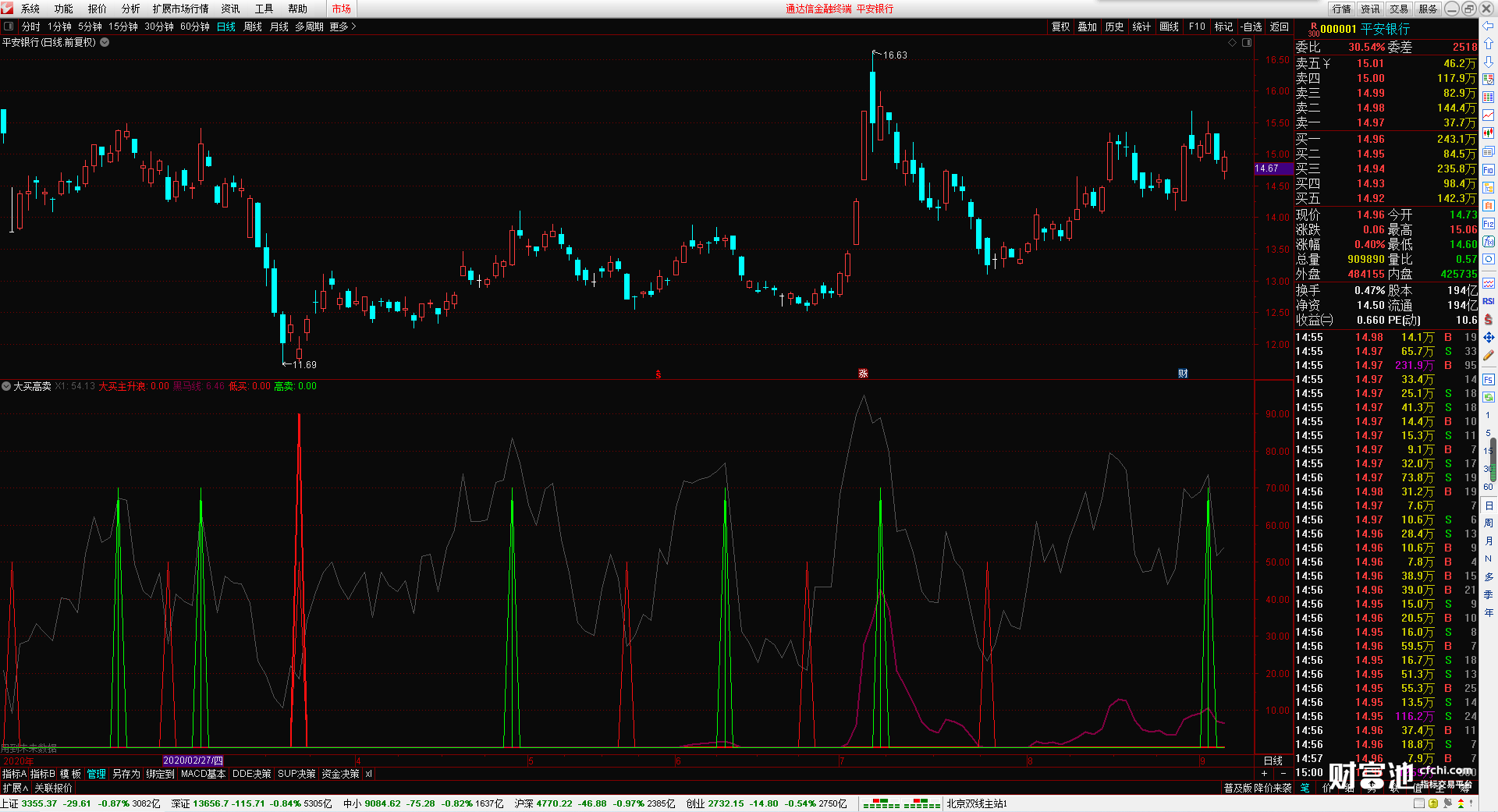This screenshot has height=812, width=1498.
Task: Click the 行情 button in title bar
Action: pyautogui.click(x=1342, y=9)
